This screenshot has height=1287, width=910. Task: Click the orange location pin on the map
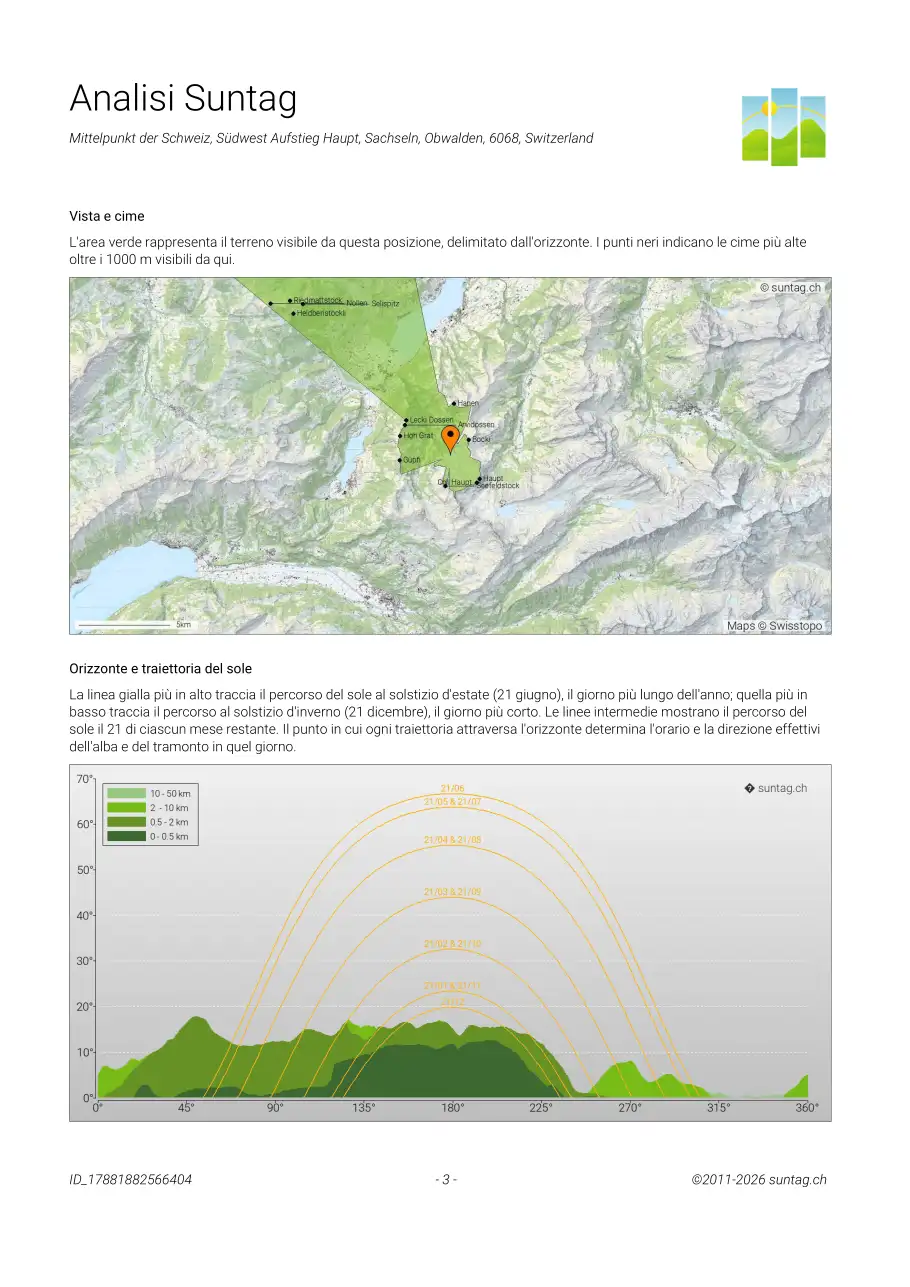(x=450, y=439)
